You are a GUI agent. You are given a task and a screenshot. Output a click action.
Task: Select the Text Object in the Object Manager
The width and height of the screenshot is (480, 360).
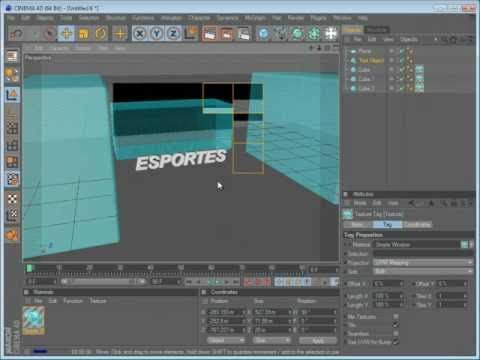371,60
